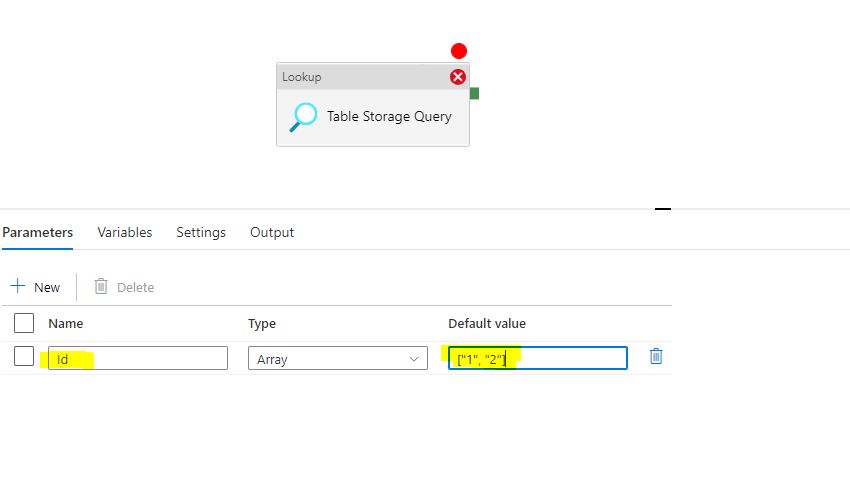Image resolution: width=850 pixels, height=482 pixels.
Task: Click the plus icon to add new parameter
Action: [x=18, y=286]
